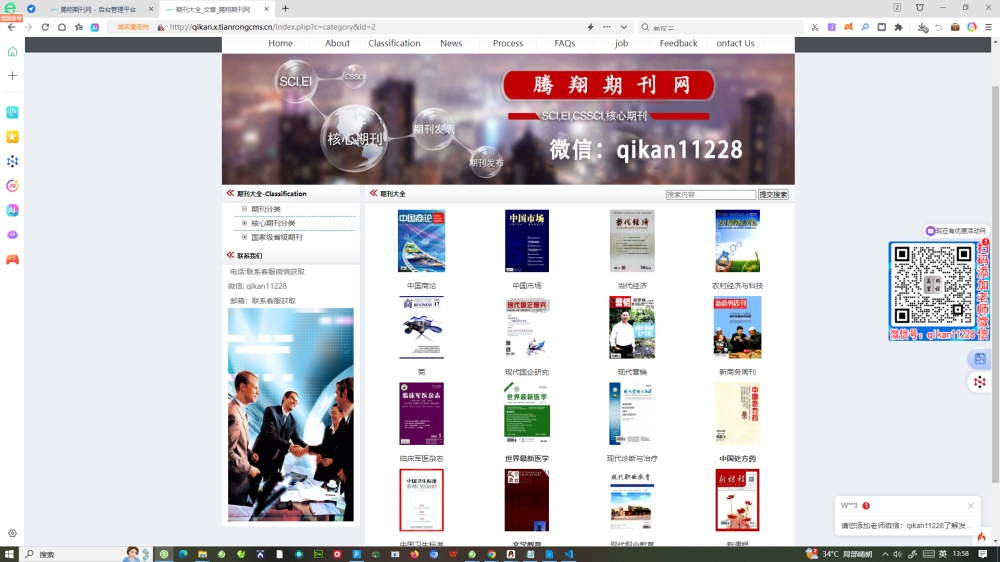
Task: Reload the current page
Action: click(45, 27)
